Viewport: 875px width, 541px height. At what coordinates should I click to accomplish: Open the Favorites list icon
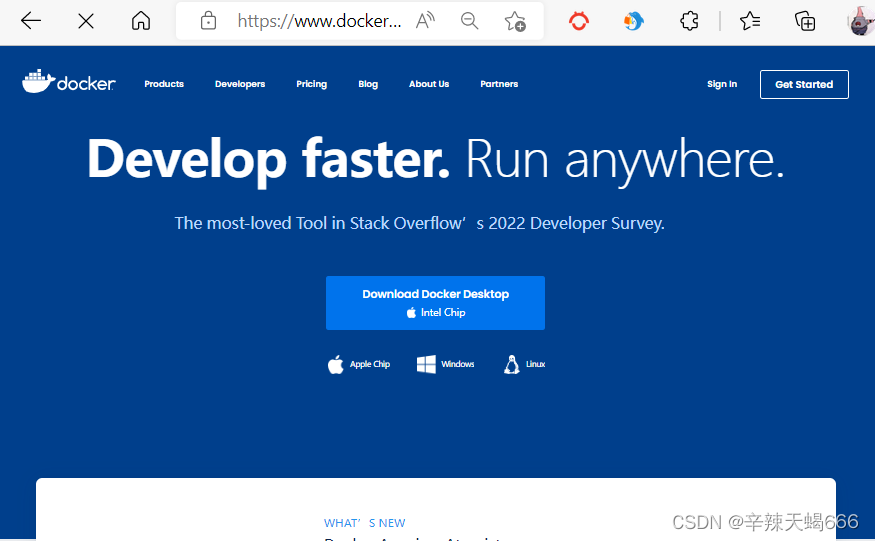(x=750, y=21)
